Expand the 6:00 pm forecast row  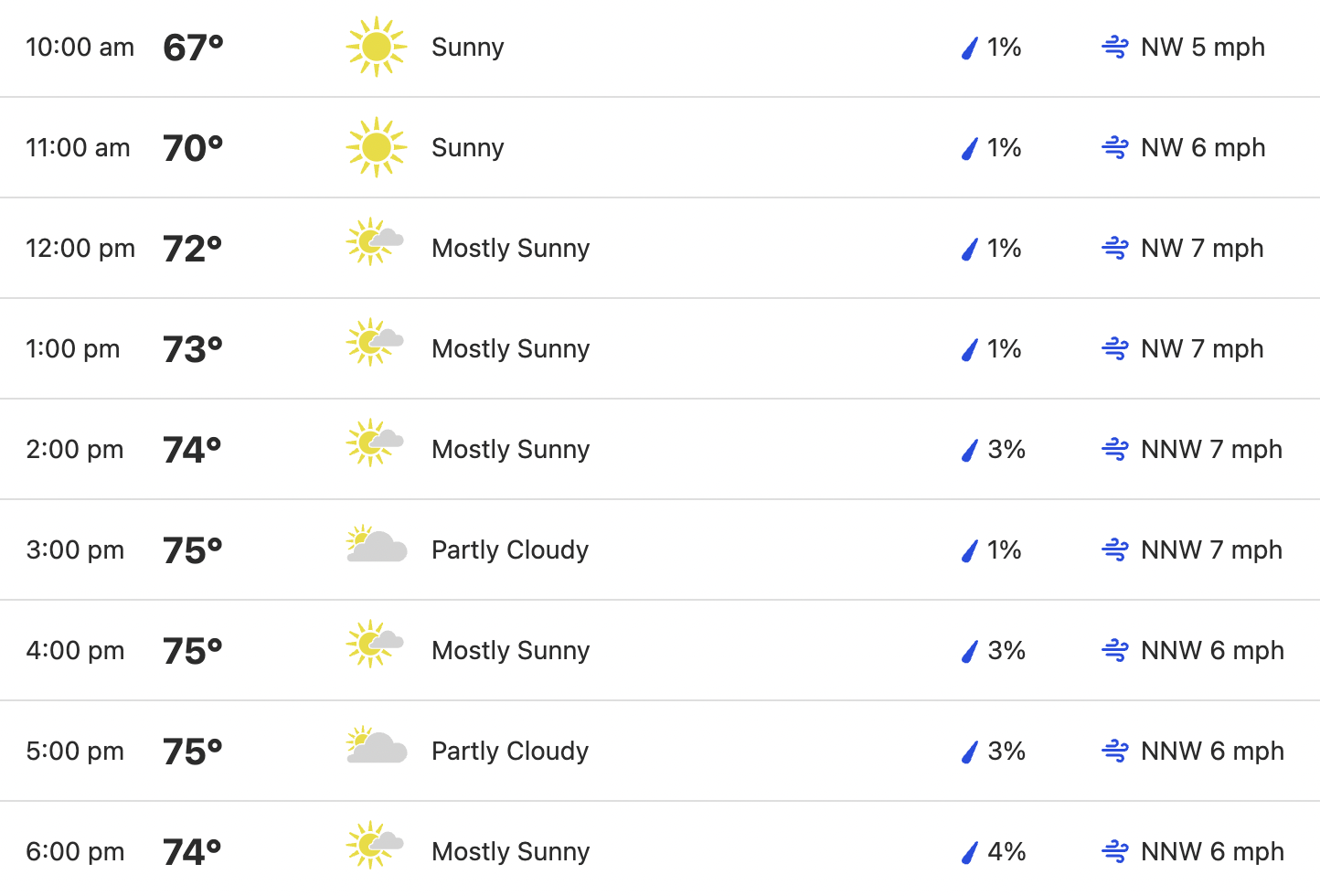pyautogui.click(x=660, y=849)
